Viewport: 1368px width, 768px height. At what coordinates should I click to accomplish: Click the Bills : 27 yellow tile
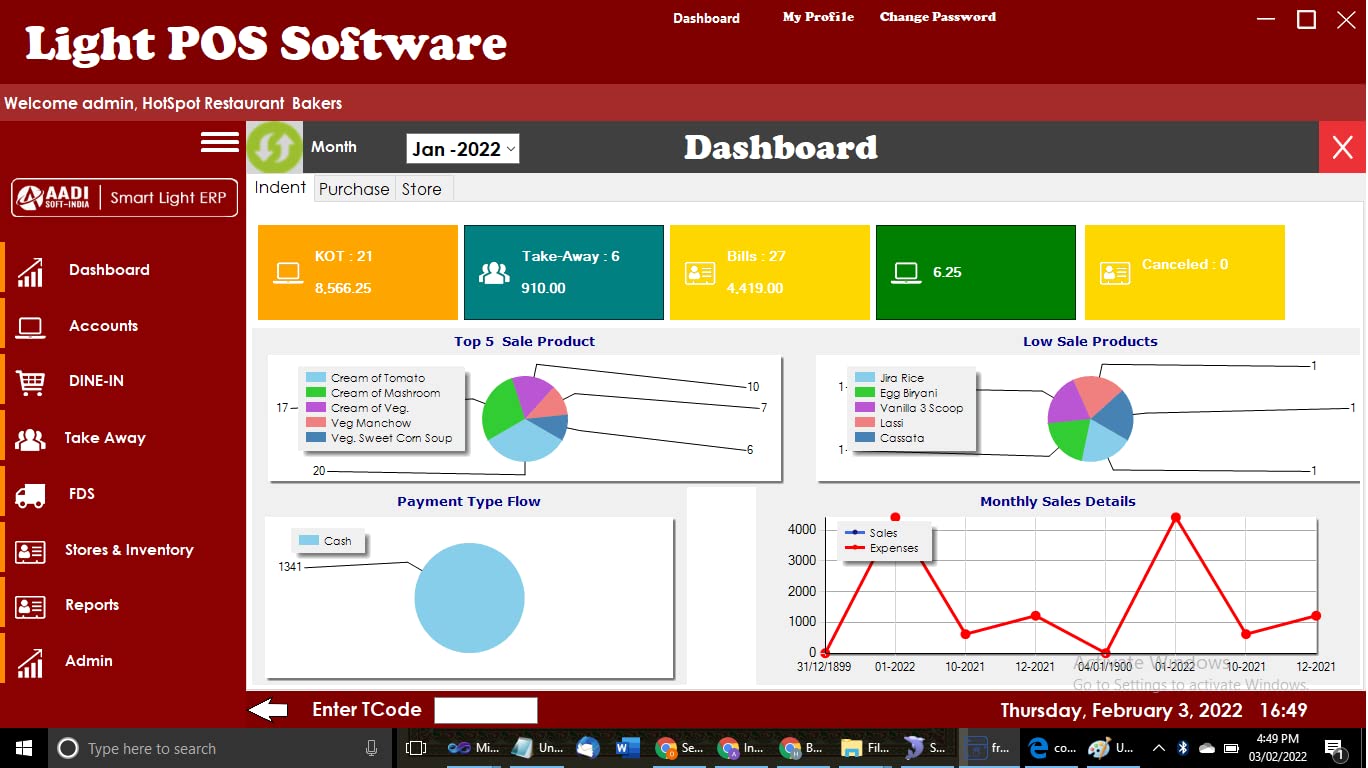(770, 272)
